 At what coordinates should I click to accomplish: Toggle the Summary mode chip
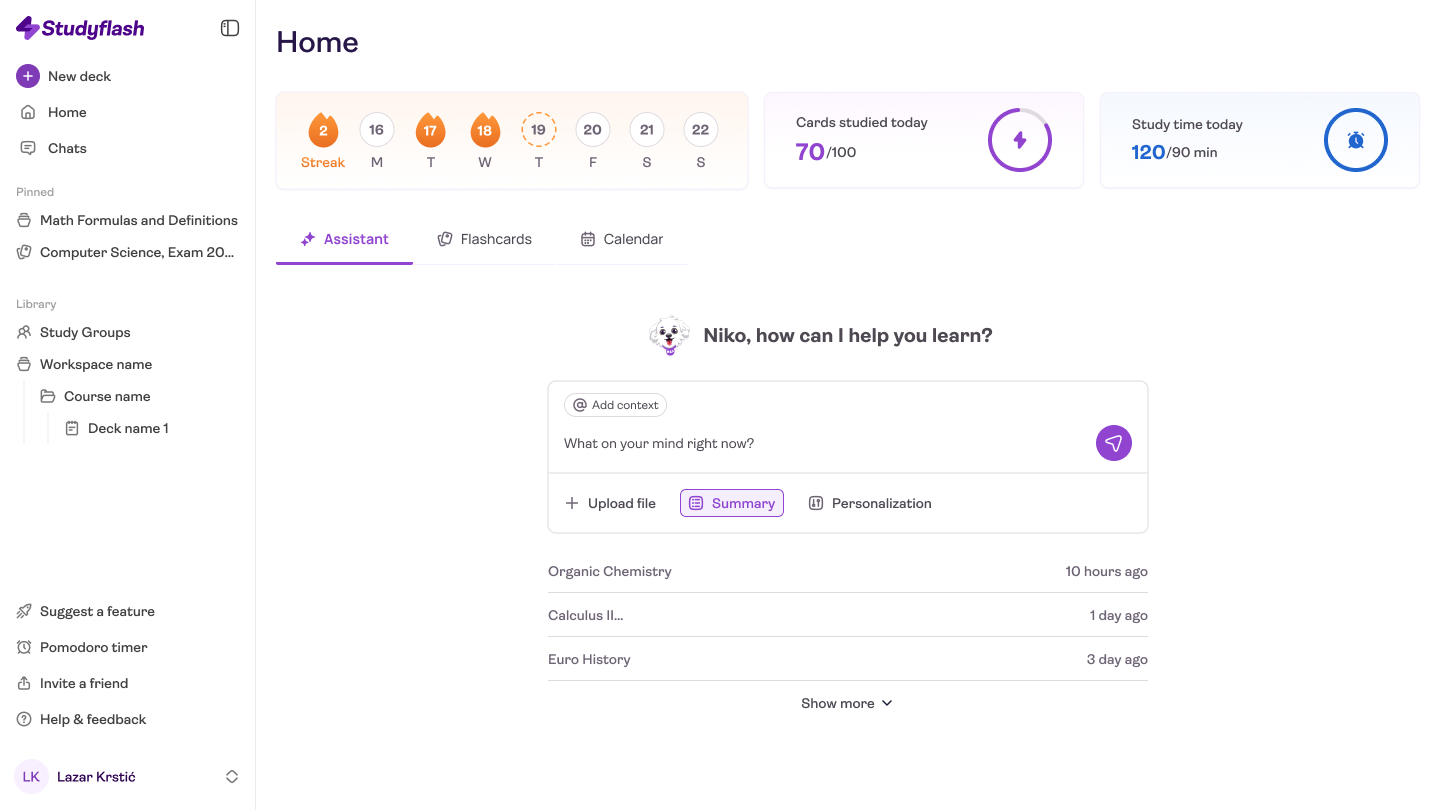731,503
